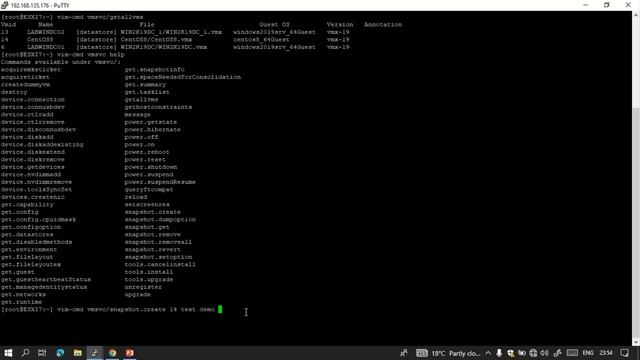
Task: Click the green terminal cursor block
Action: point(220,309)
